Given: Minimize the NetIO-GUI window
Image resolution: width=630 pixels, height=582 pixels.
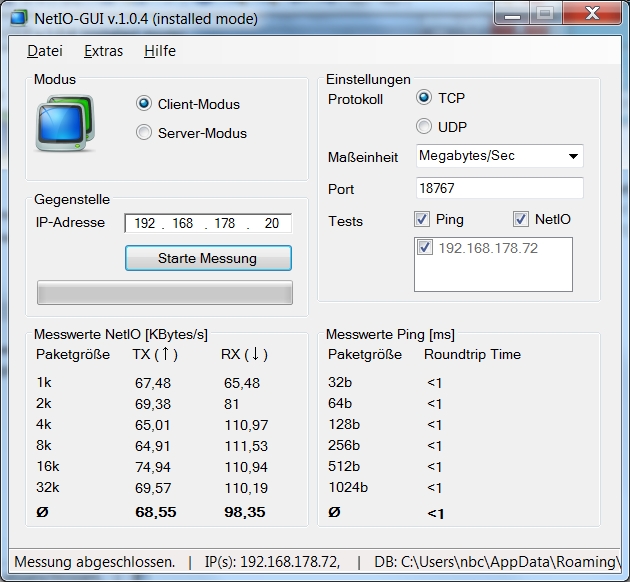Looking at the screenshot, I should click(x=512, y=14).
